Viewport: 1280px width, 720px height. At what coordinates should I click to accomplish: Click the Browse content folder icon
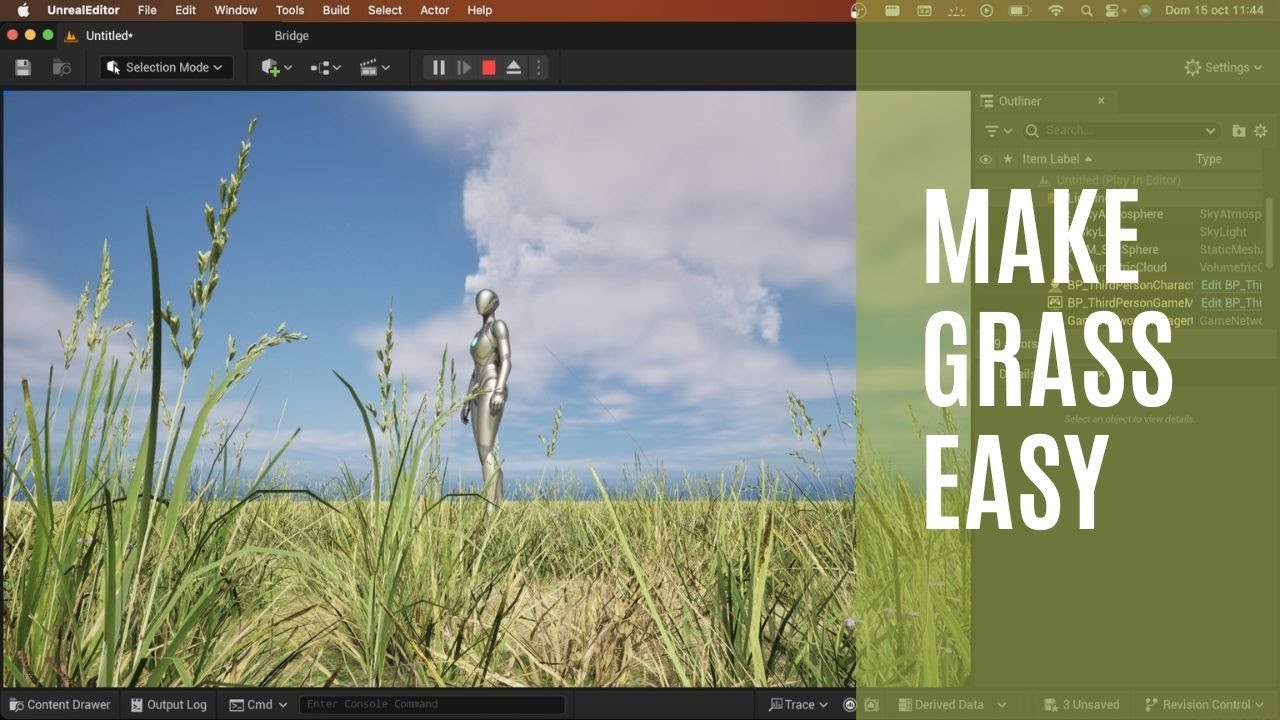[62, 67]
